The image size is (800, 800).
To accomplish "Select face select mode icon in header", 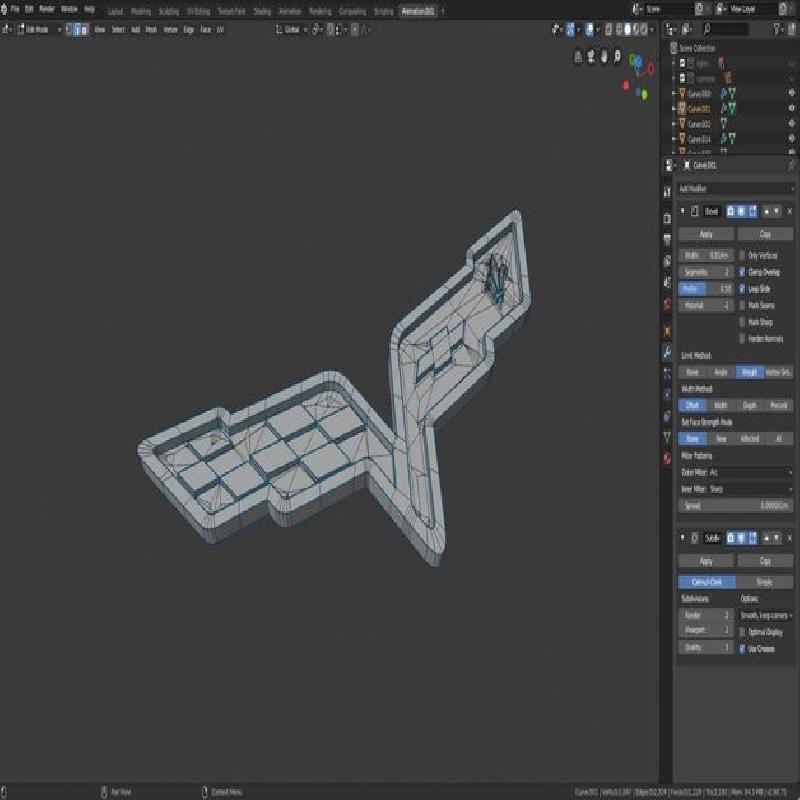I will [x=85, y=30].
